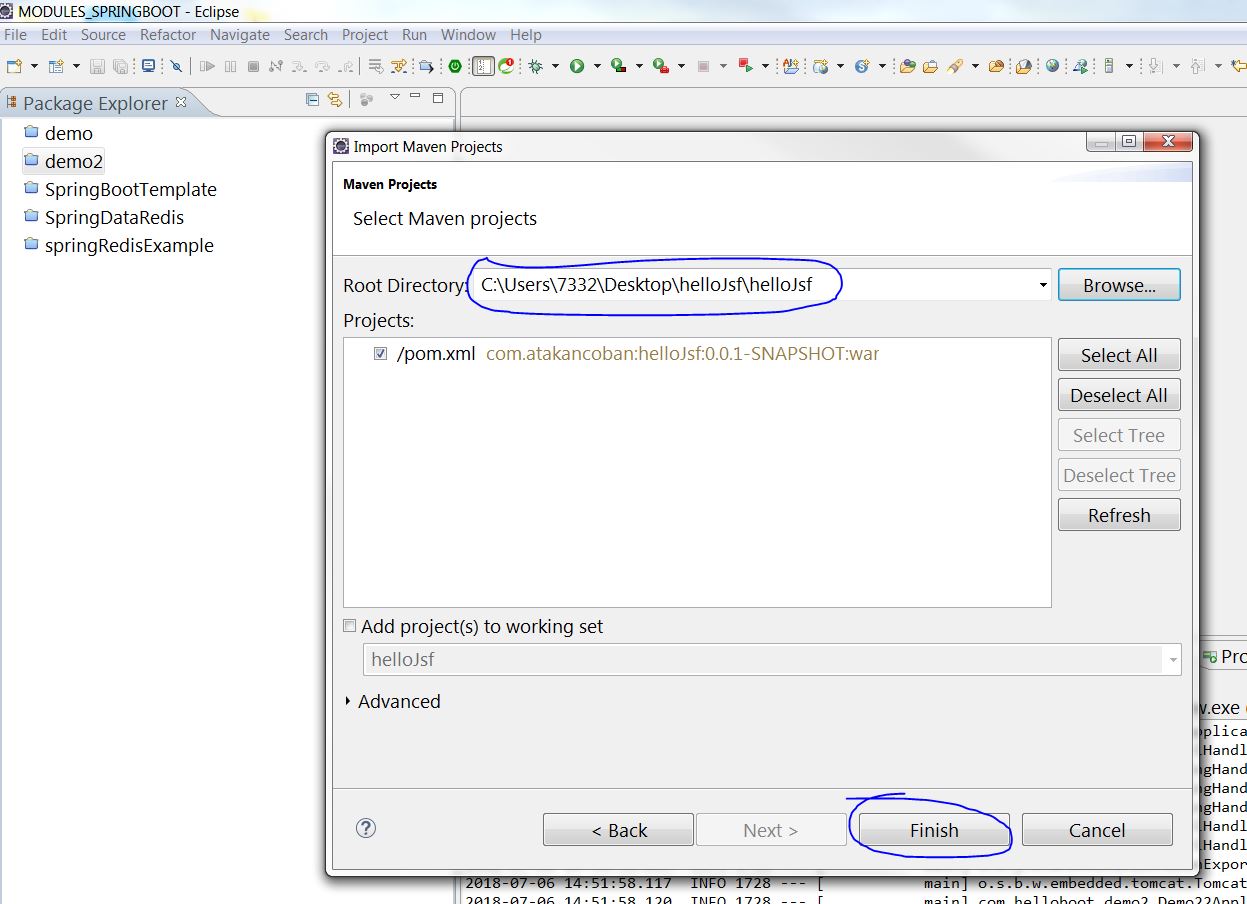Click the green Spring Boot power icon
The image size is (1247, 904).
[455, 67]
